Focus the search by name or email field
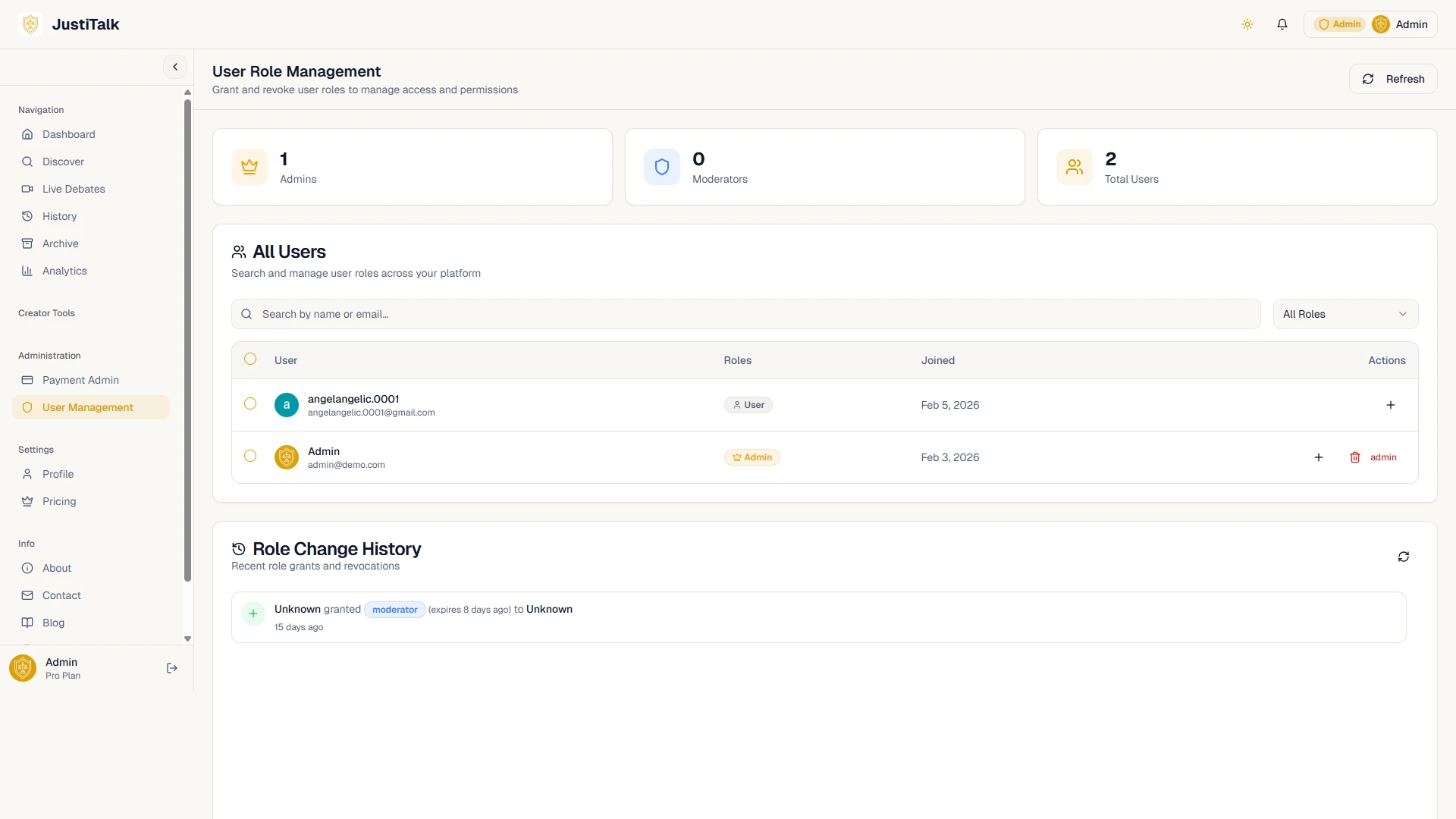This screenshot has height=819, width=1456. pos(746,314)
